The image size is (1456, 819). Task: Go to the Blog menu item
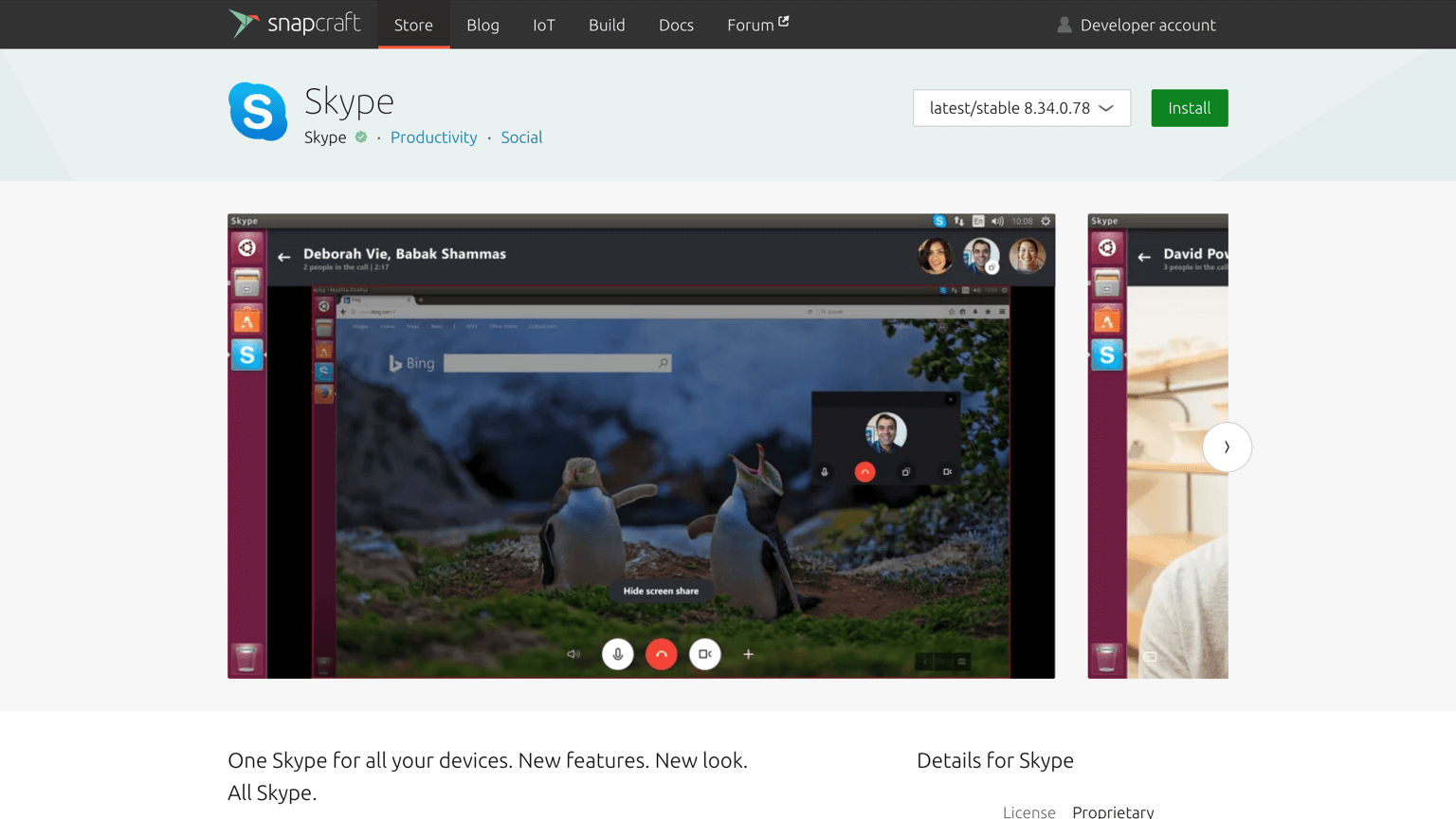click(x=482, y=25)
